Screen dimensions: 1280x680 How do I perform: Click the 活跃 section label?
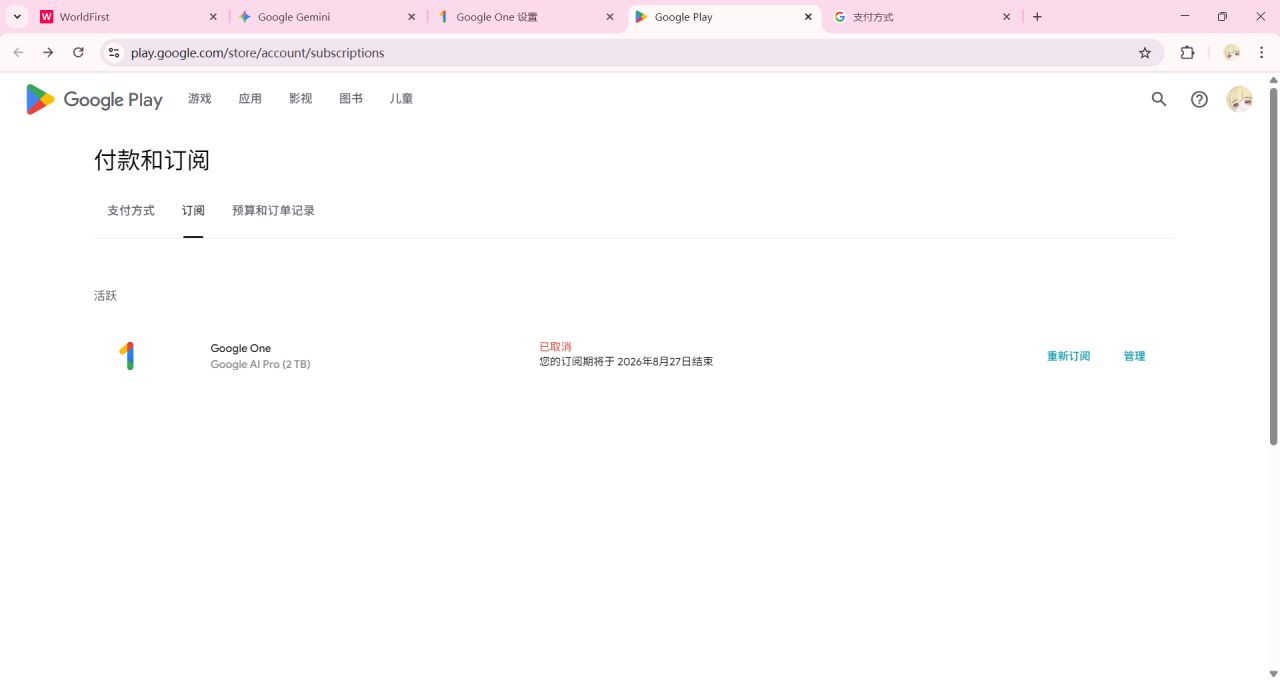(x=105, y=296)
